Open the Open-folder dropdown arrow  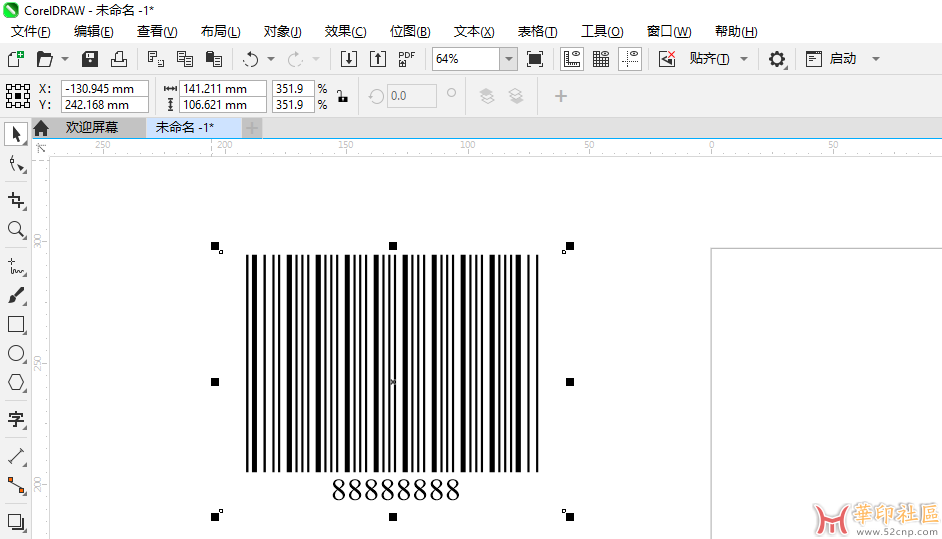65,59
